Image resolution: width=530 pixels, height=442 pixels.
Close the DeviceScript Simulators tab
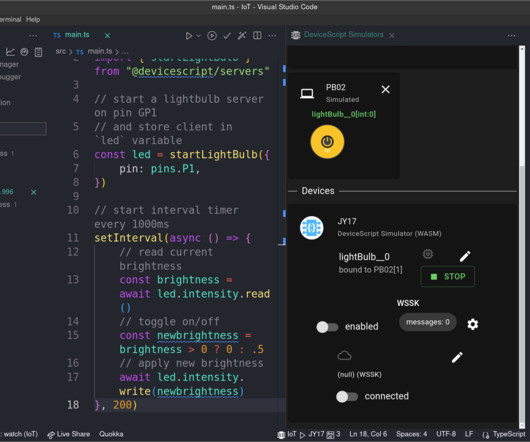tap(391, 35)
